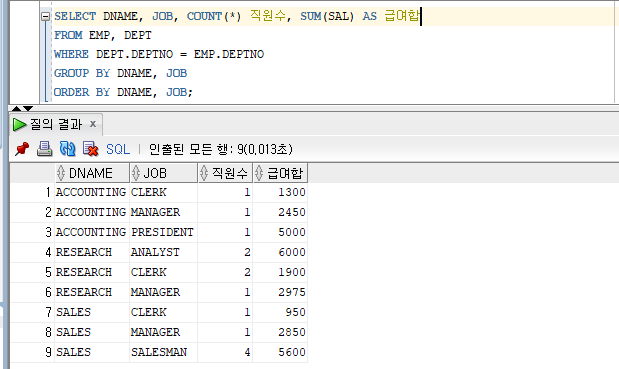
Task: Click the sort icon in the DNAME header
Action: 61,173
